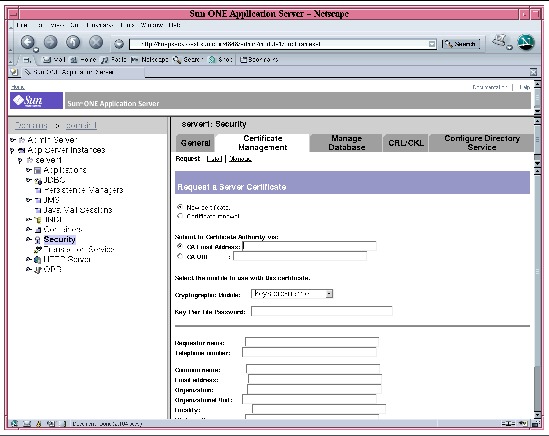Viewport: 549px width, 436px height.
Task: Open the General tab
Action: pos(195,143)
